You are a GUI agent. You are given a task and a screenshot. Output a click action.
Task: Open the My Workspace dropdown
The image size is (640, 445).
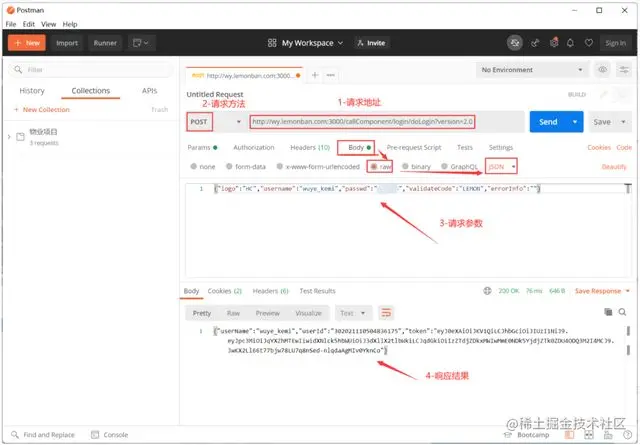pos(312,43)
